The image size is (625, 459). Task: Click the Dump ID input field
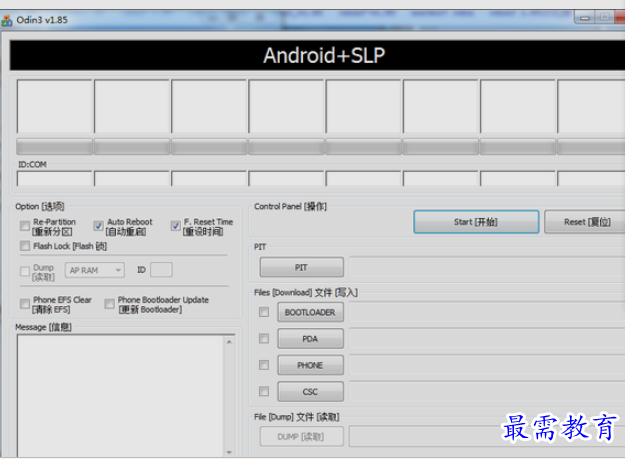tap(161, 270)
